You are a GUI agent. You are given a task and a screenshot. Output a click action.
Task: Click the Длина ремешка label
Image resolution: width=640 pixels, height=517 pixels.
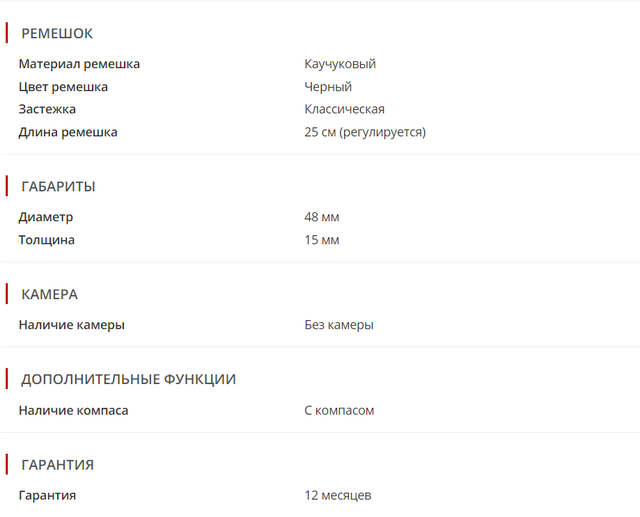click(68, 132)
